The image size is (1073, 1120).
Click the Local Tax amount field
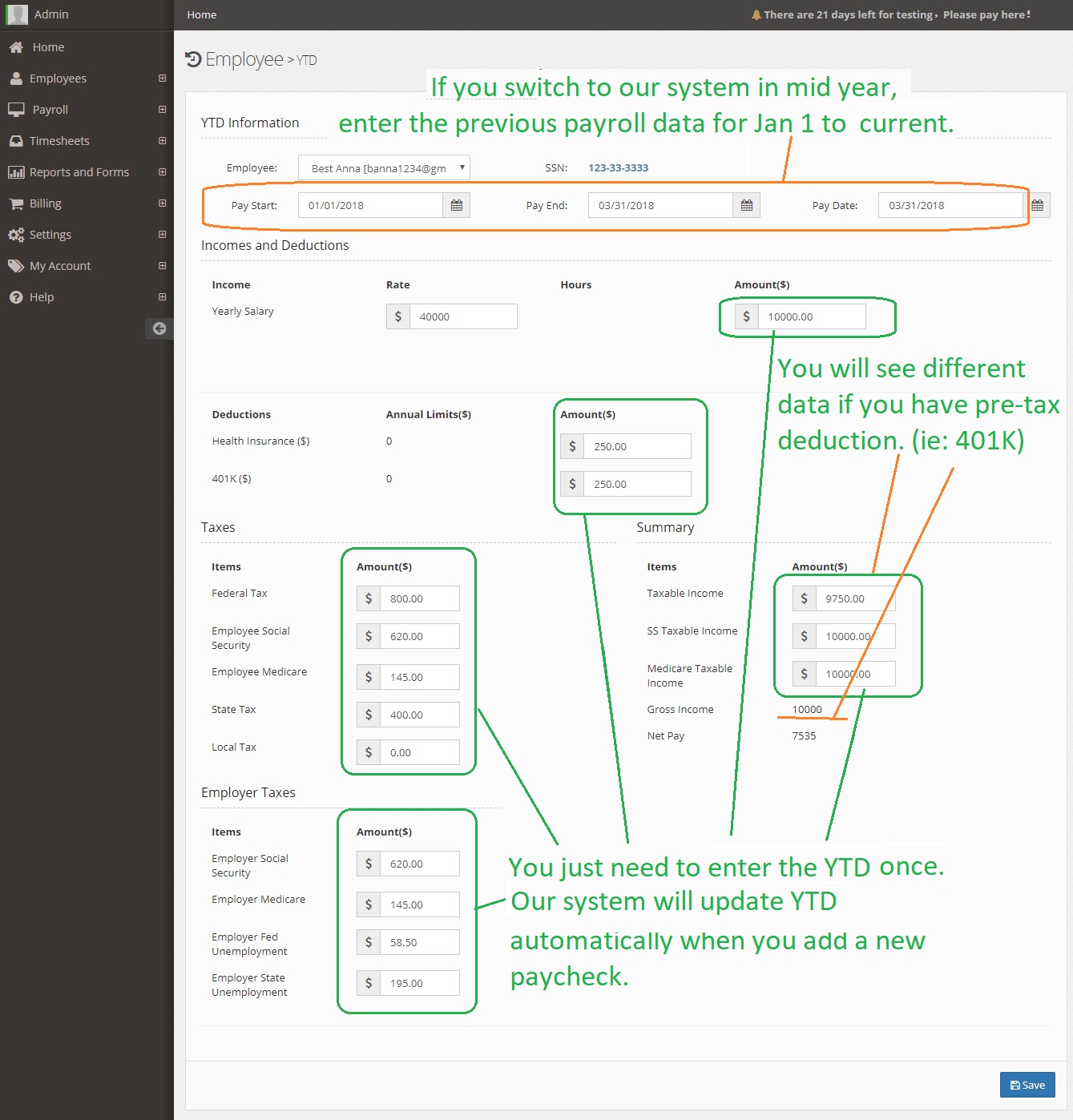(x=420, y=752)
